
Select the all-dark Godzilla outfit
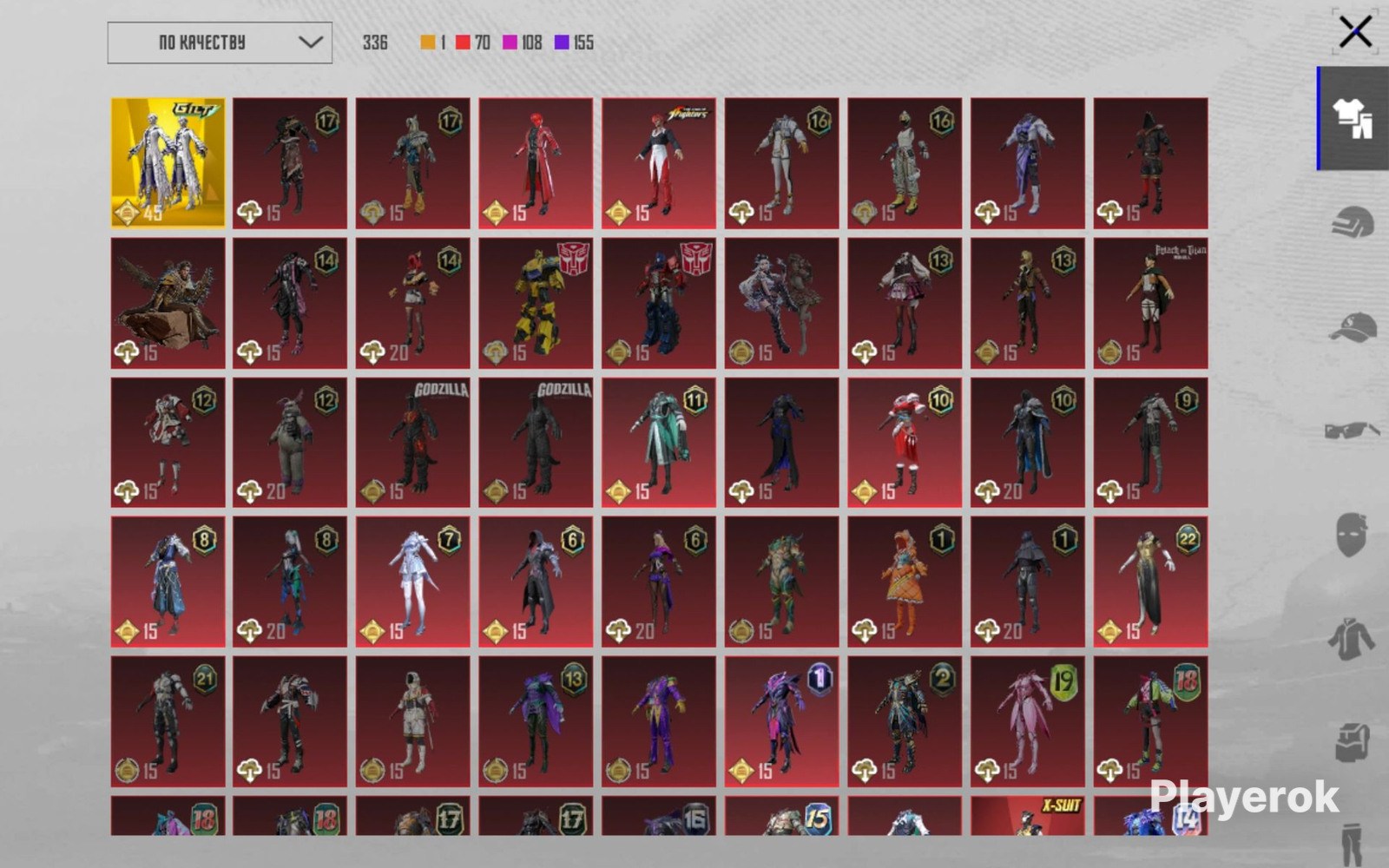click(x=536, y=442)
